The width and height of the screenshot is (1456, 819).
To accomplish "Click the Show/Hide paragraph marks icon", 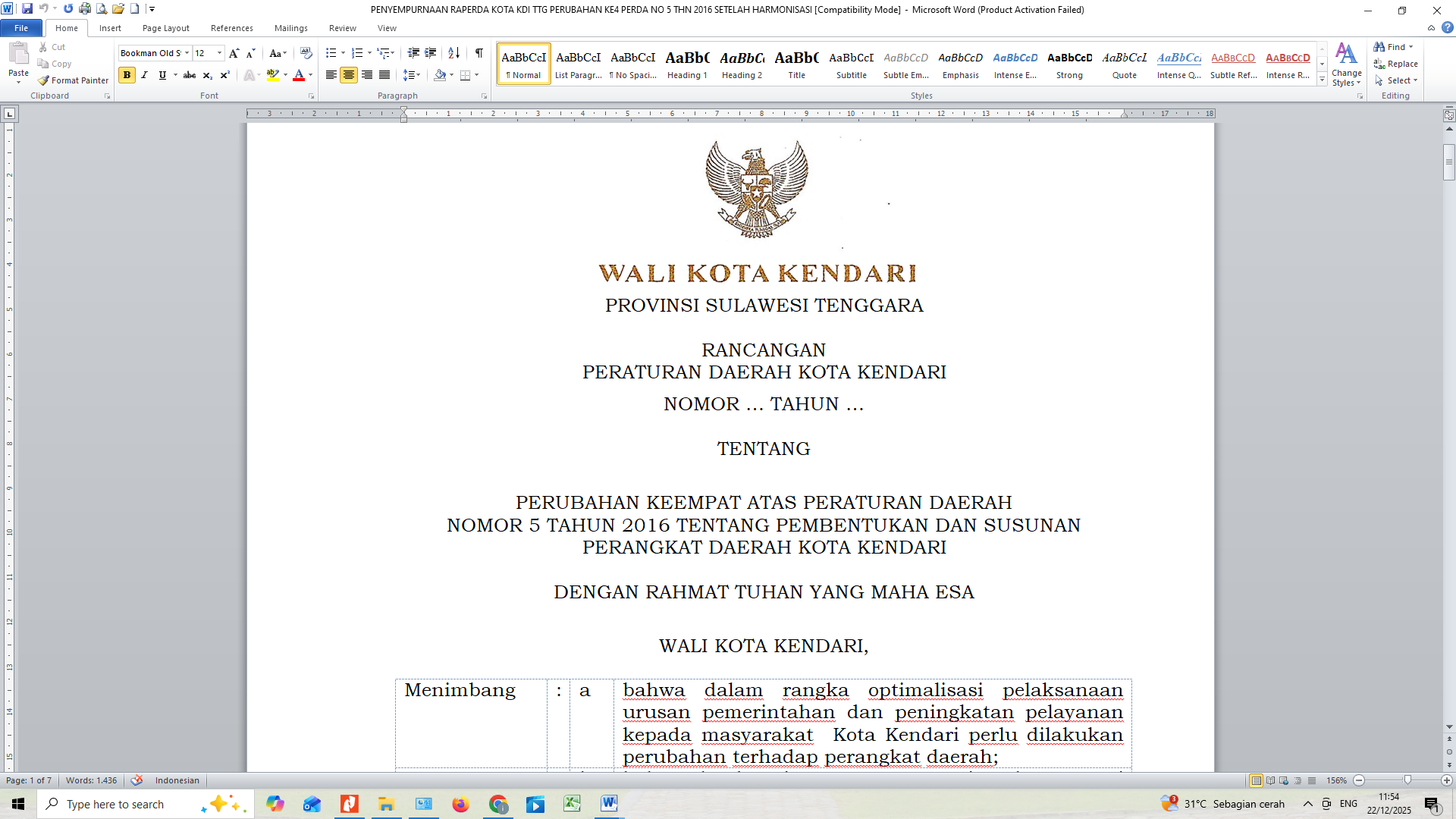I will 479,53.
